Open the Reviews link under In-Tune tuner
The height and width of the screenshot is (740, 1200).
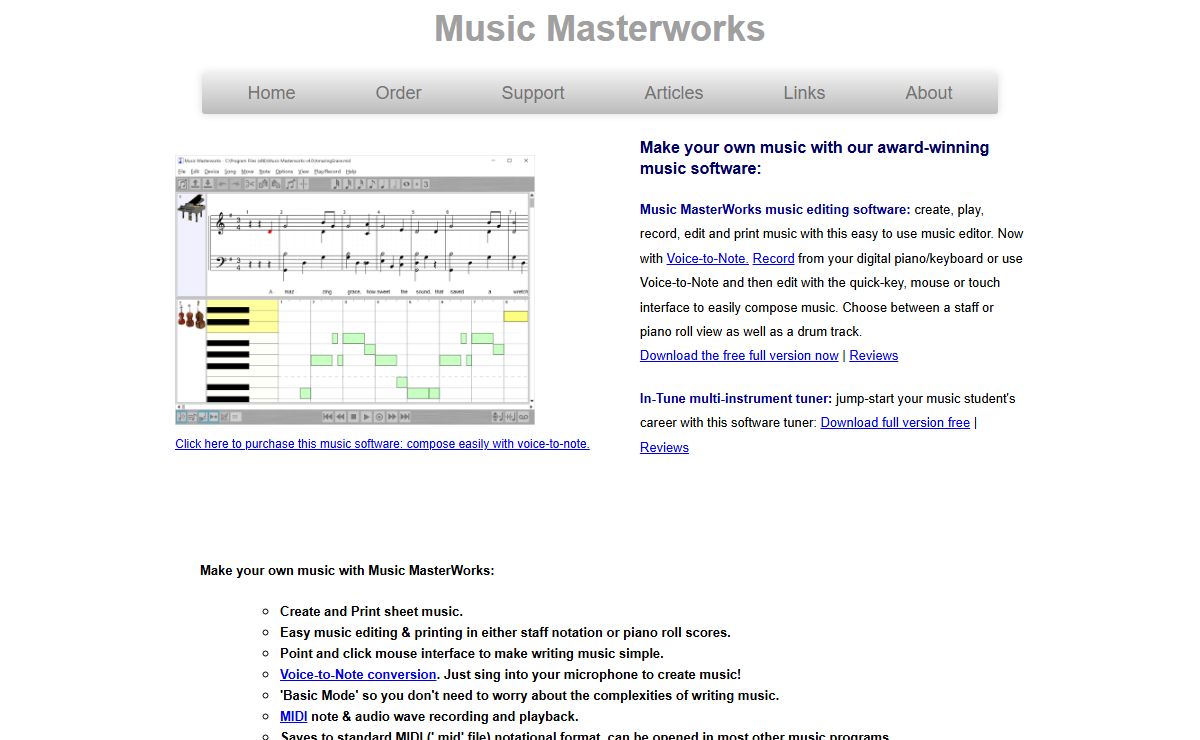(664, 447)
